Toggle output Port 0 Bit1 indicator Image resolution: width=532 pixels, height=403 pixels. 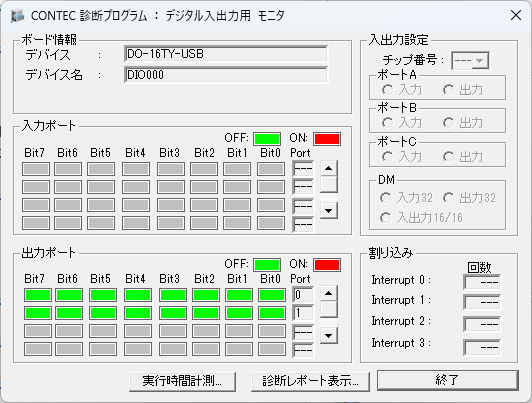tap(239, 295)
